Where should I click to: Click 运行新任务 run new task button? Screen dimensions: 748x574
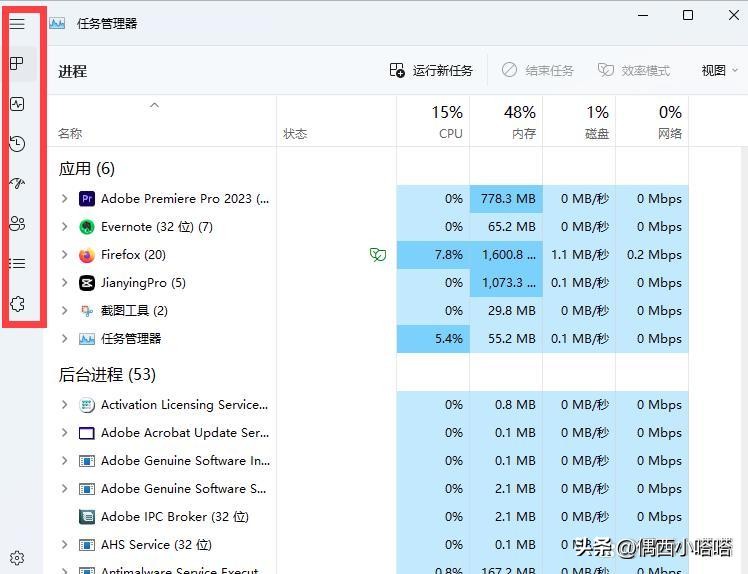pos(431,71)
